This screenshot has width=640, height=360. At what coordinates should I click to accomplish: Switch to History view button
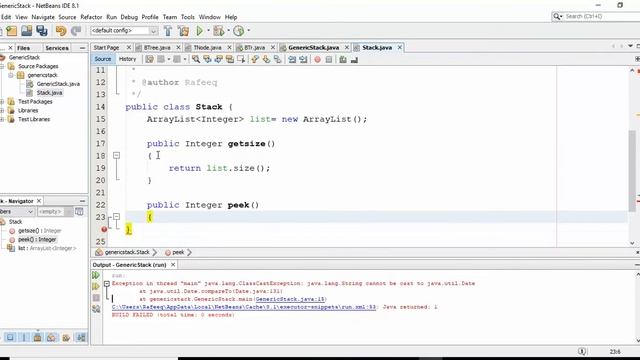pyautogui.click(x=127, y=59)
